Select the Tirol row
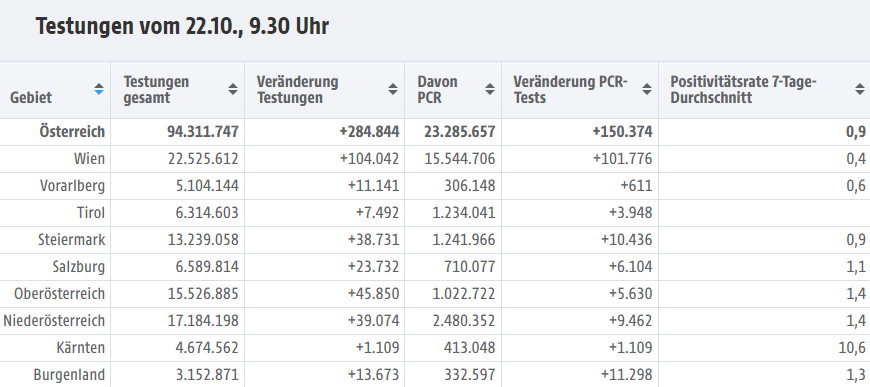870x387 pixels. coord(435,213)
